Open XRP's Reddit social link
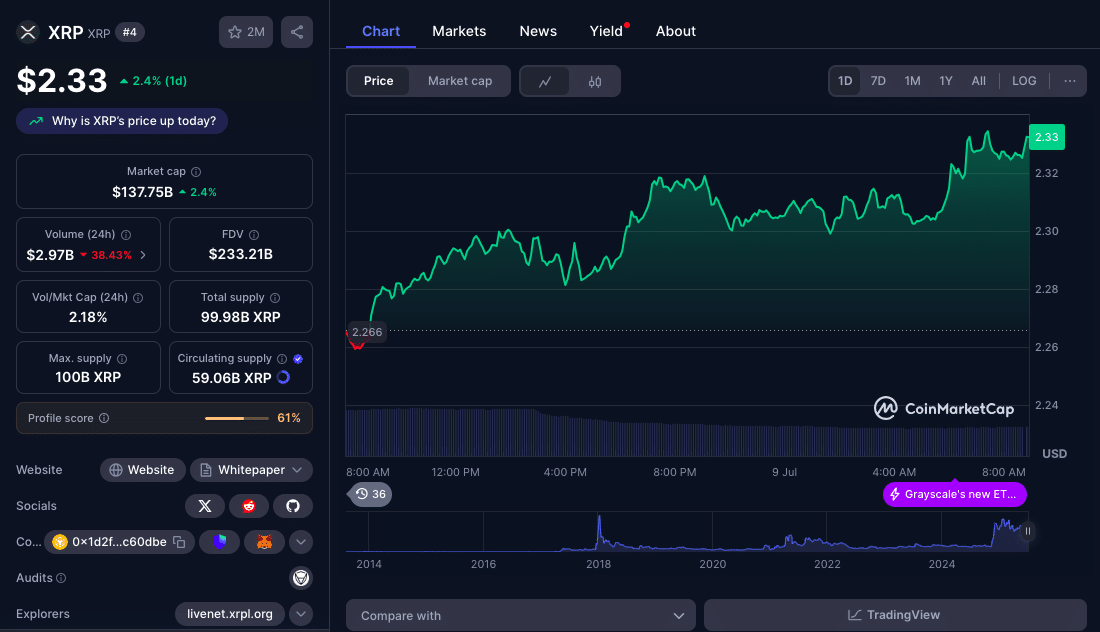This screenshot has height=632, width=1100. [248, 506]
